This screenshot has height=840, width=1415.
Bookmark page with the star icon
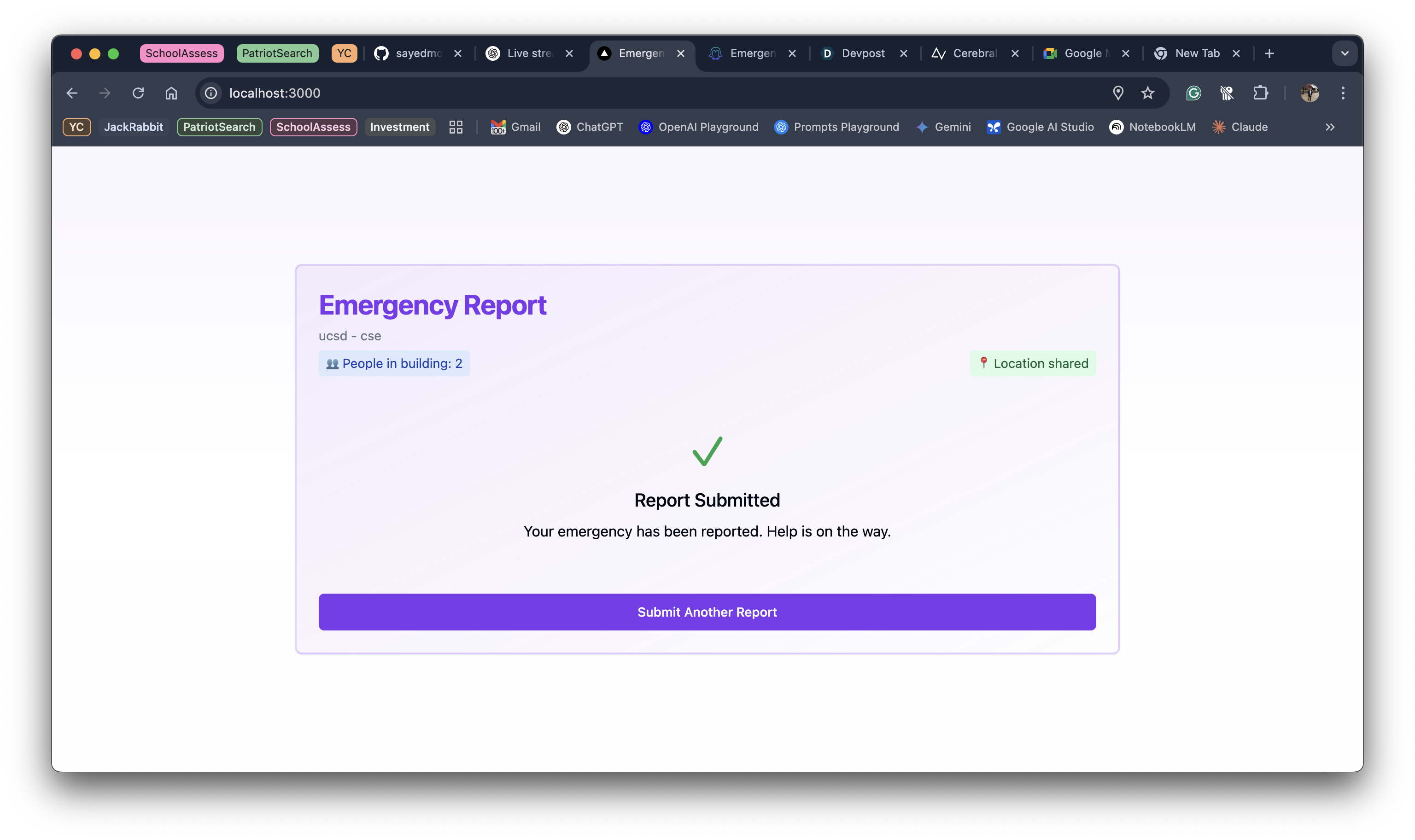coord(1147,93)
